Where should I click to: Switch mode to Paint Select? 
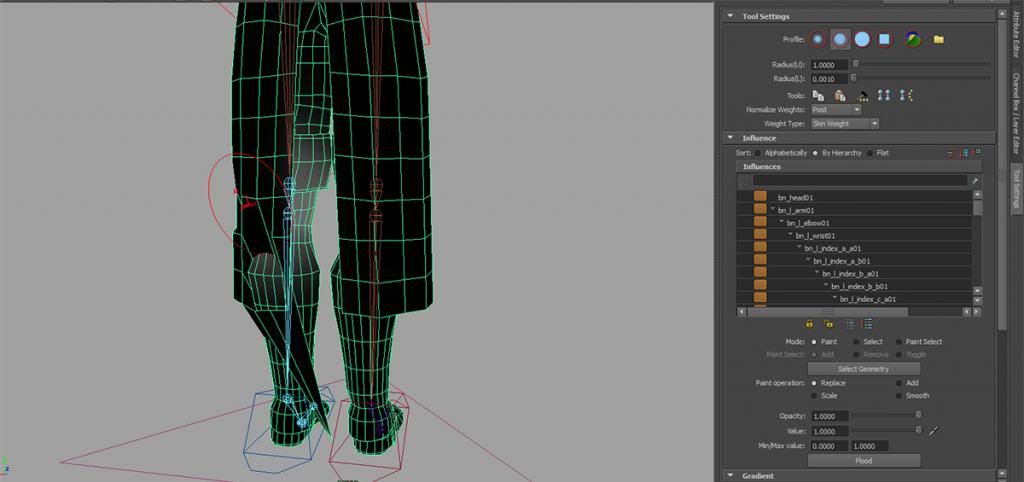click(899, 342)
